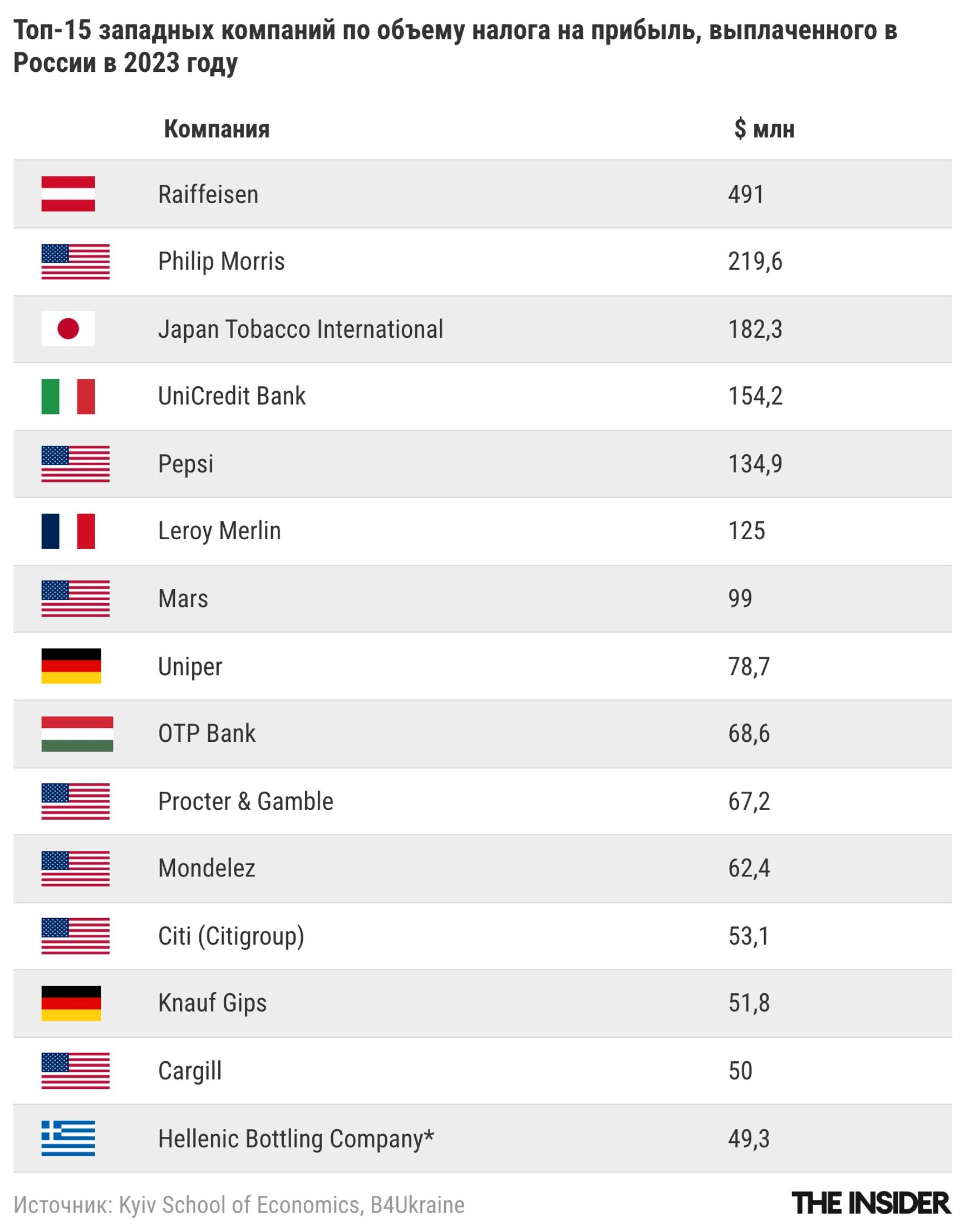Image resolution: width=964 pixels, height=1232 pixels.
Task: Click the Austrian flag beside Raiffeisen
Action: (x=68, y=194)
